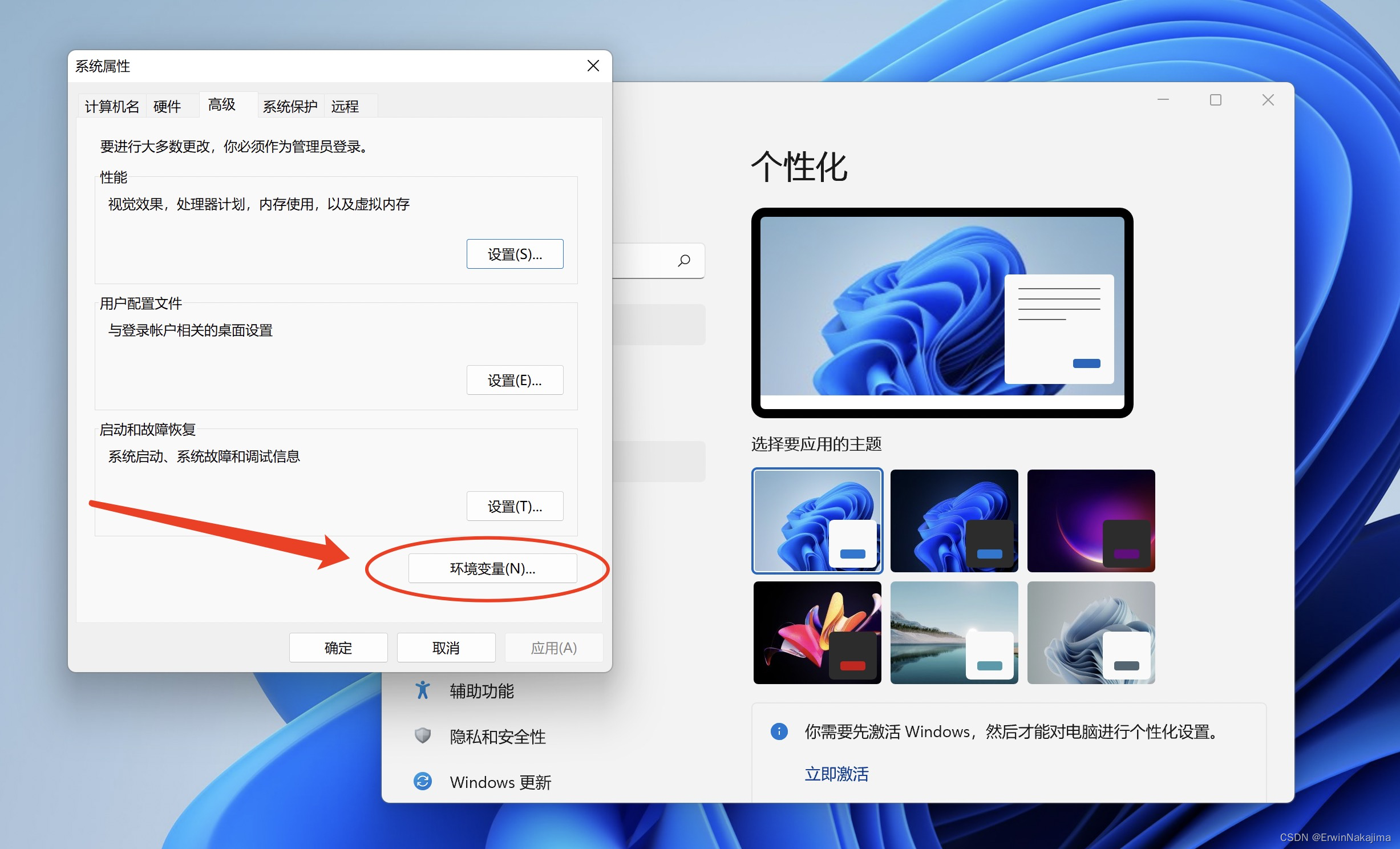This screenshot has width=1400, height=849.
Task: Click the 立即激活 link
Action: pos(836,774)
